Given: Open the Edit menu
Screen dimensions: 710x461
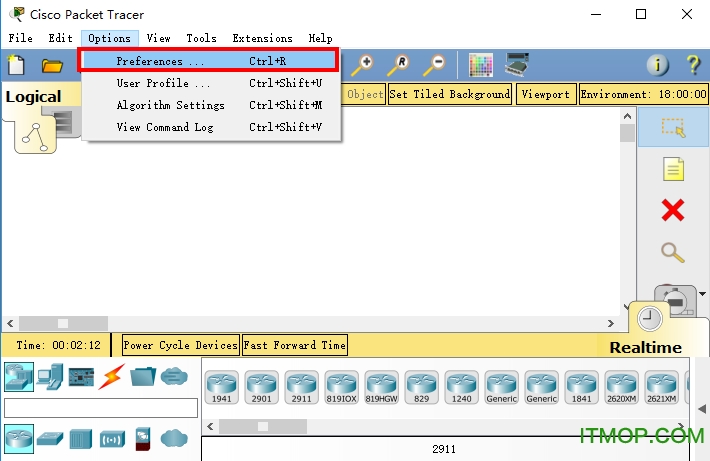Looking at the screenshot, I should pos(61,38).
